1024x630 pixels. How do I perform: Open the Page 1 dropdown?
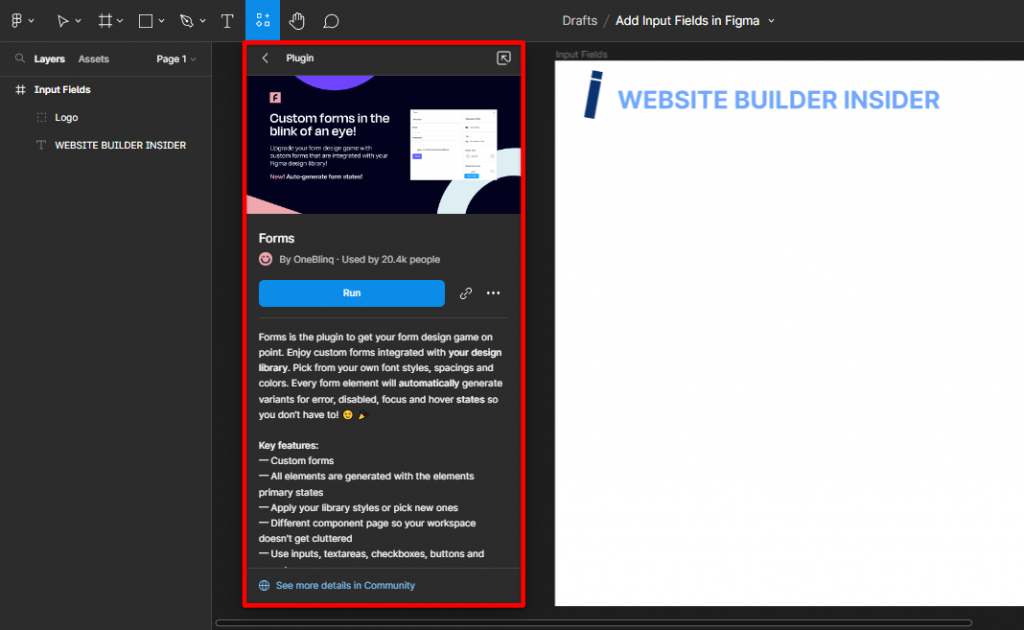pyautogui.click(x=176, y=58)
